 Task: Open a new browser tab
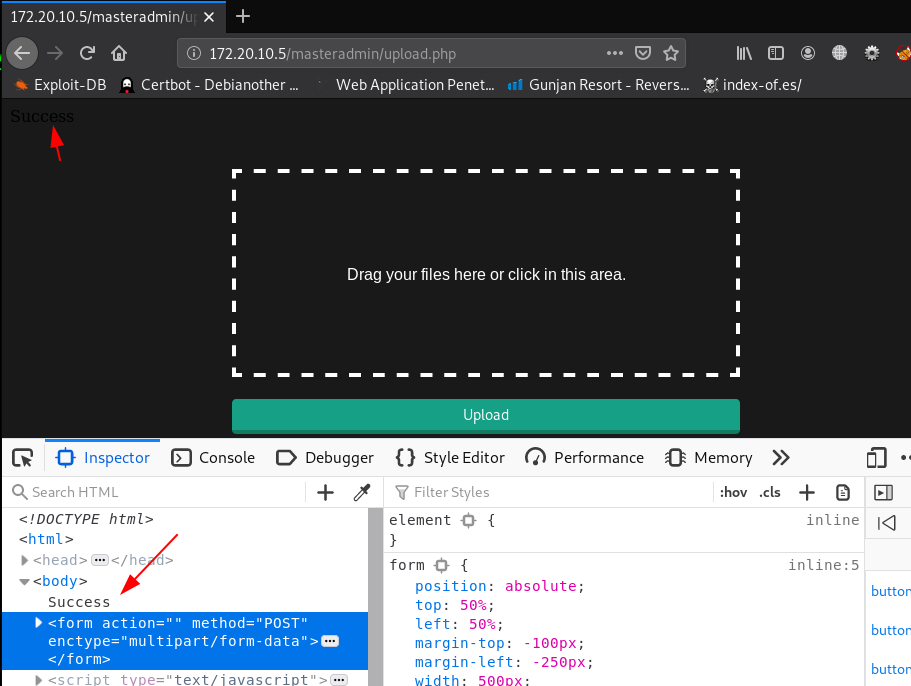tap(243, 16)
